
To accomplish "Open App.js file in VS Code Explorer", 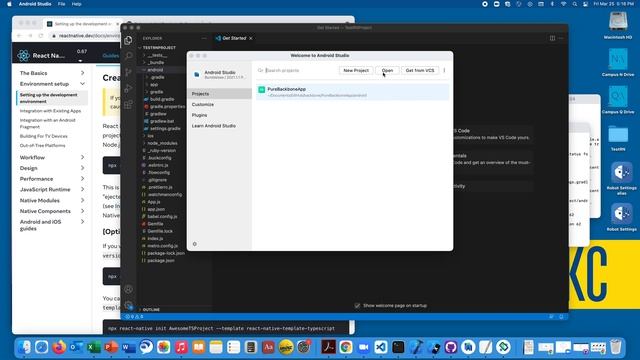I will [153, 202].
